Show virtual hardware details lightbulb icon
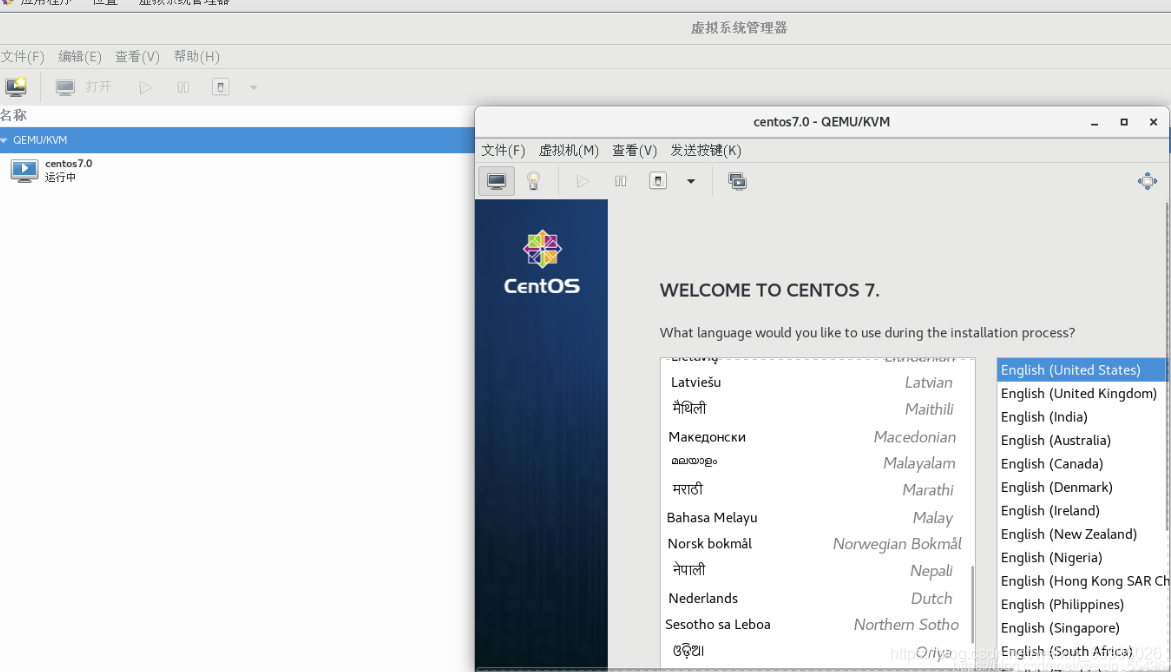1171x672 pixels. click(533, 181)
